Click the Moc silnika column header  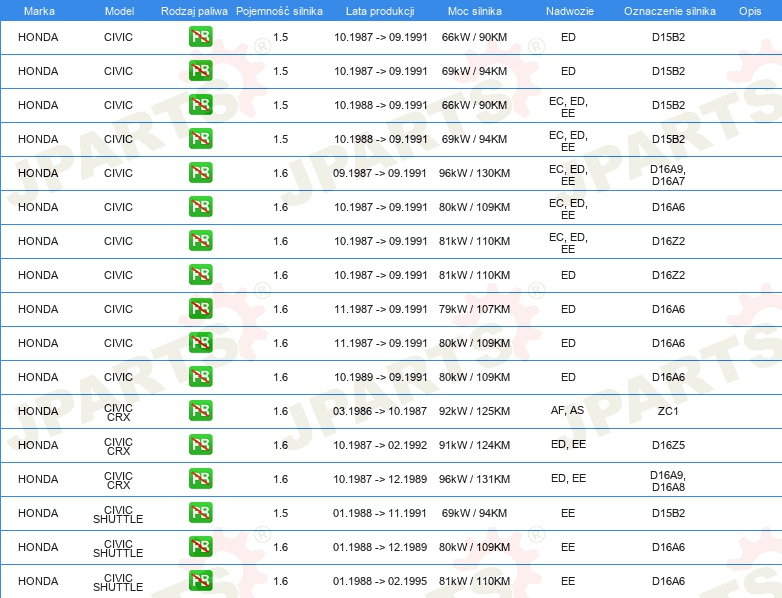click(474, 11)
